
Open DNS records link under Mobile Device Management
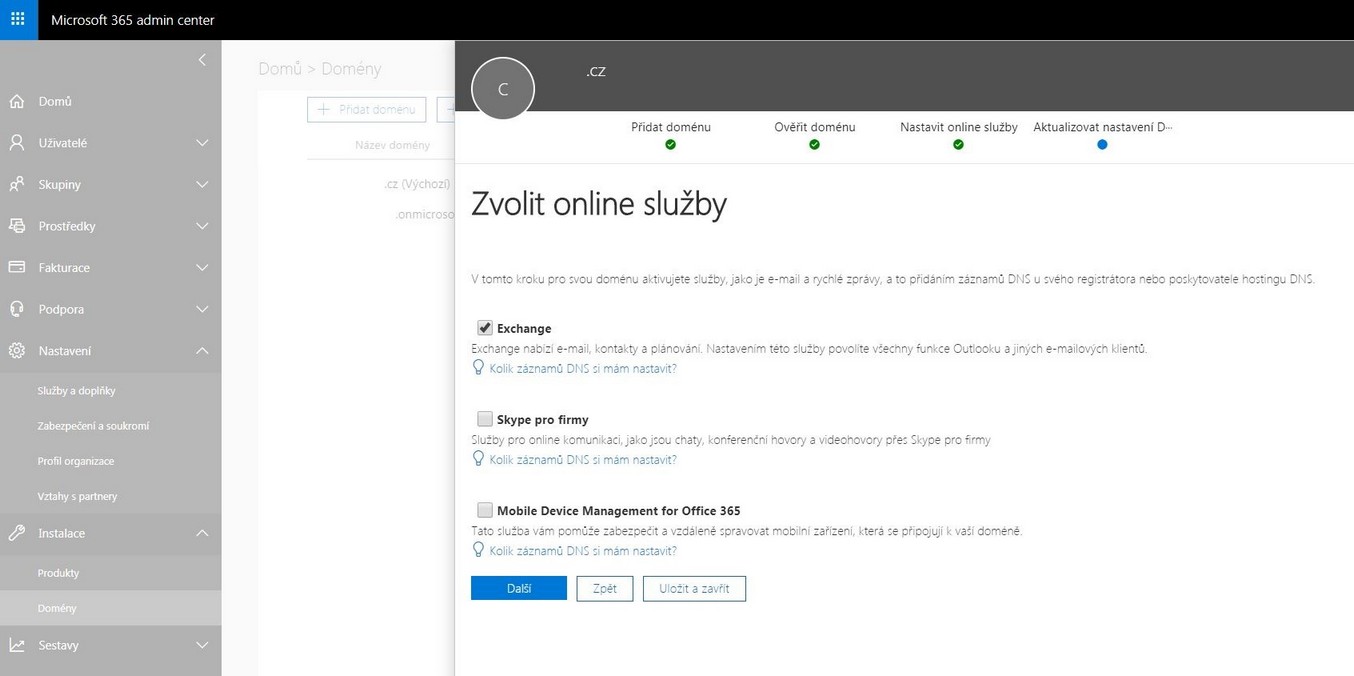coord(583,551)
